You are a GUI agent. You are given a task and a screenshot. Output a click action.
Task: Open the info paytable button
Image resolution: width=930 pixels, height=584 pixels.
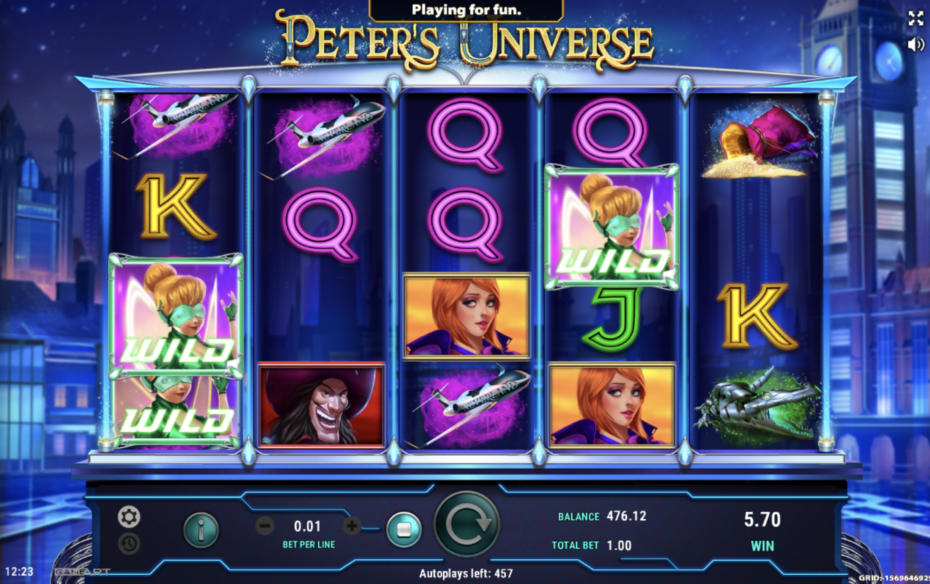click(201, 529)
